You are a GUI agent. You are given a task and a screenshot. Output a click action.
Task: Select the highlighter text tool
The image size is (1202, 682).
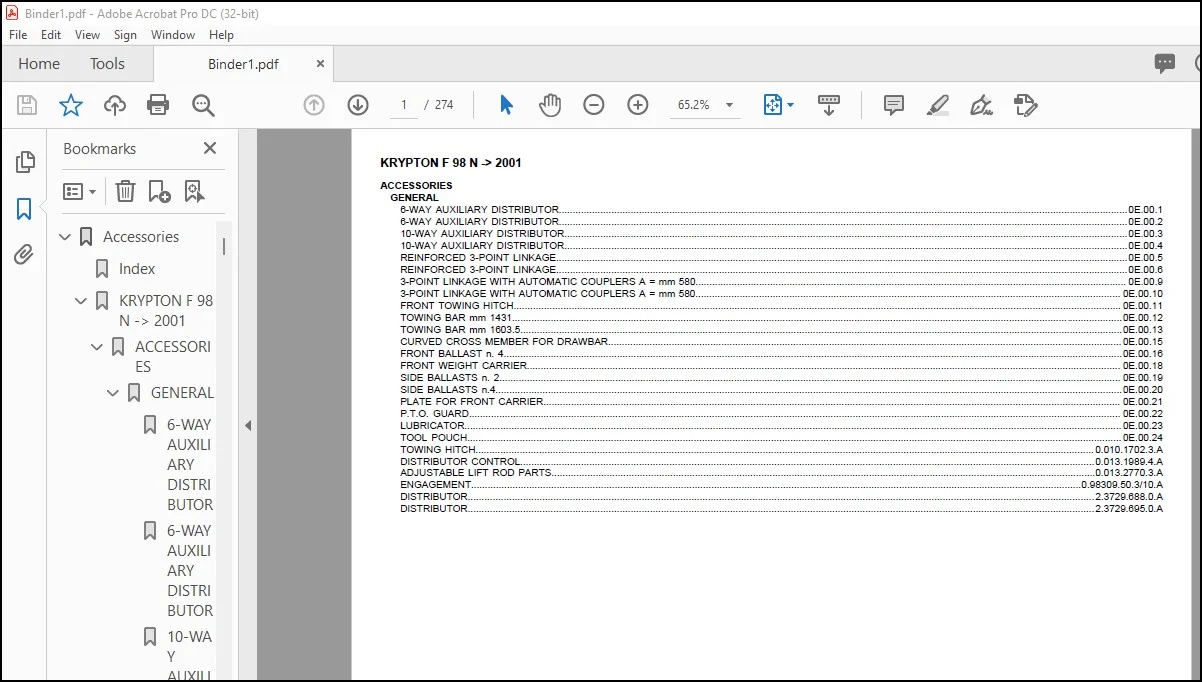(937, 105)
